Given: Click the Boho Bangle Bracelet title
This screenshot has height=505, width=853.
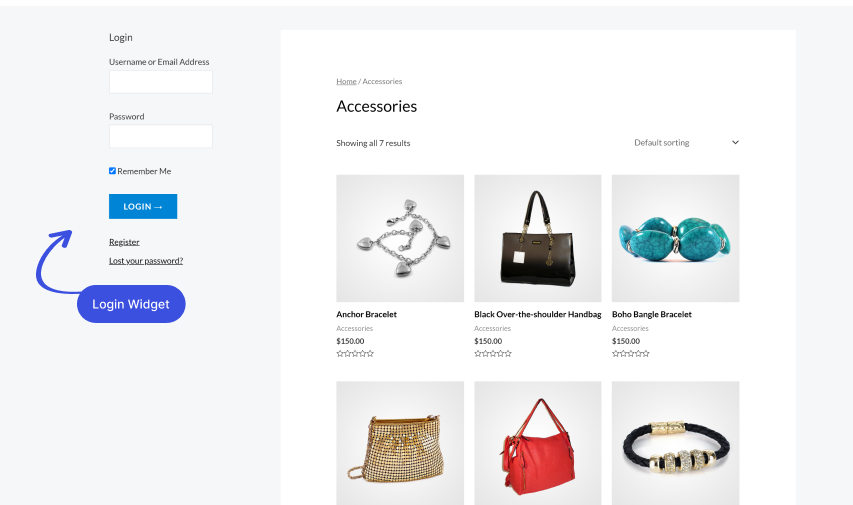Looking at the screenshot, I should pyautogui.click(x=652, y=315).
